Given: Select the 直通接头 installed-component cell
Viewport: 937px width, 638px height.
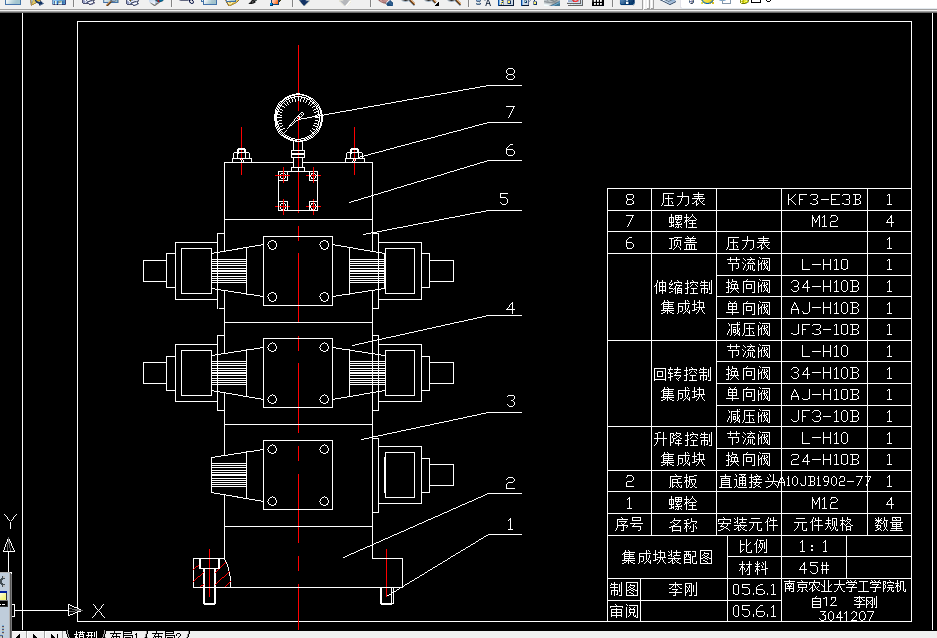Looking at the screenshot, I should pos(749,481).
